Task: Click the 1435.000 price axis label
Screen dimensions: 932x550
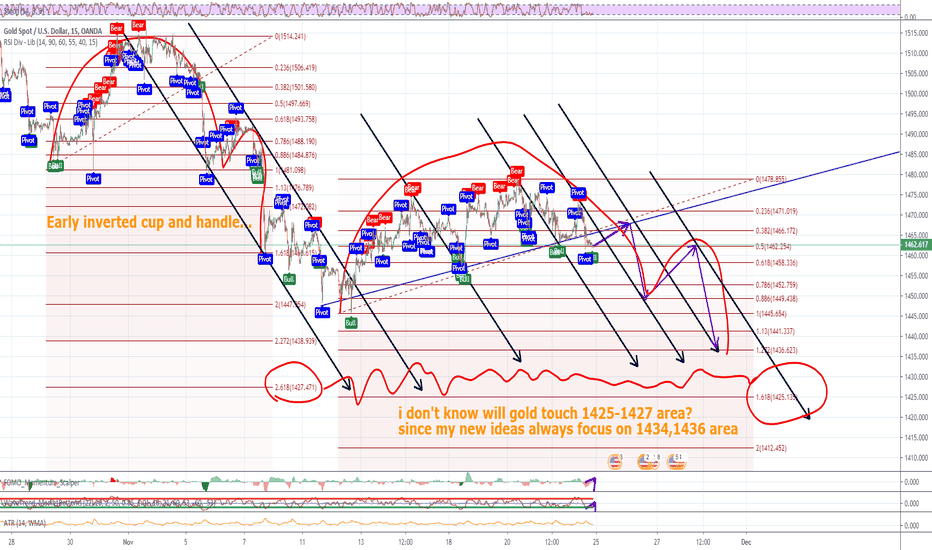Action: pos(916,357)
